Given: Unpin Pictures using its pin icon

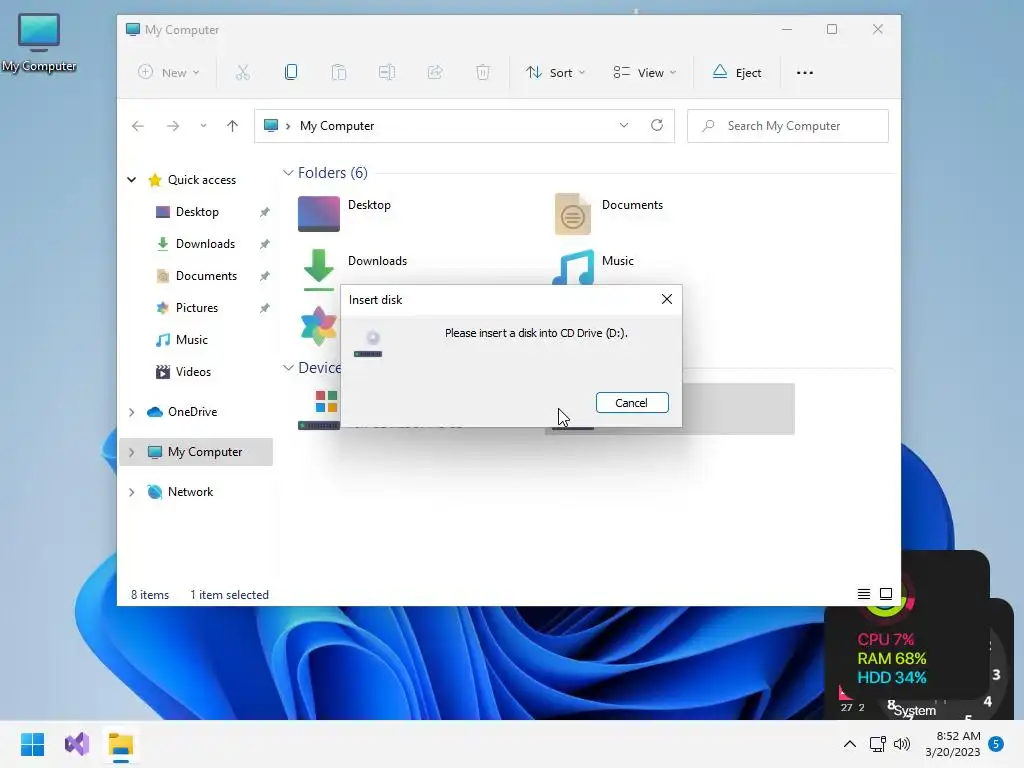Looking at the screenshot, I should pos(264,308).
